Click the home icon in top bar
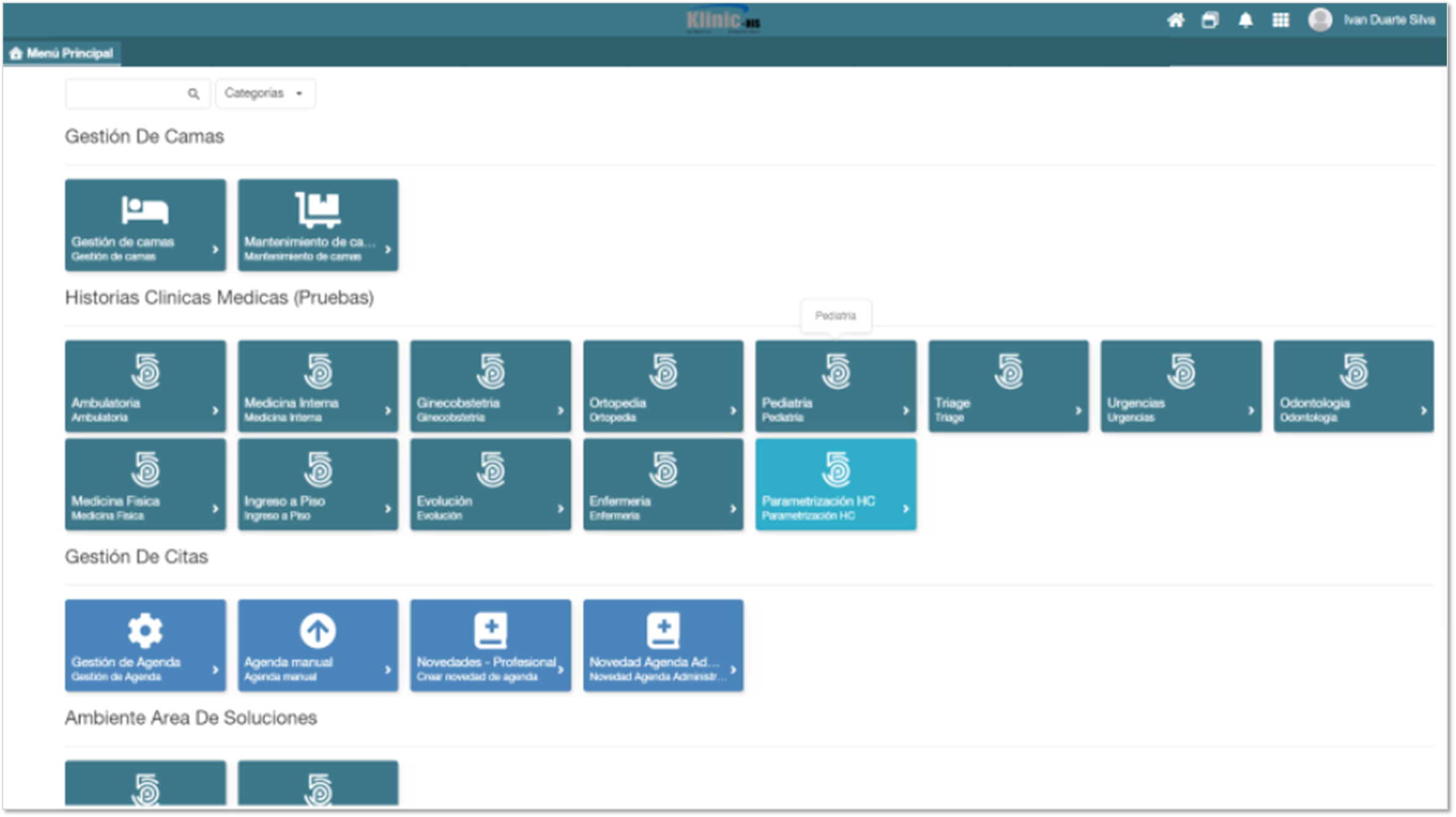This screenshot has height=817, width=1456. pyautogui.click(x=1175, y=20)
